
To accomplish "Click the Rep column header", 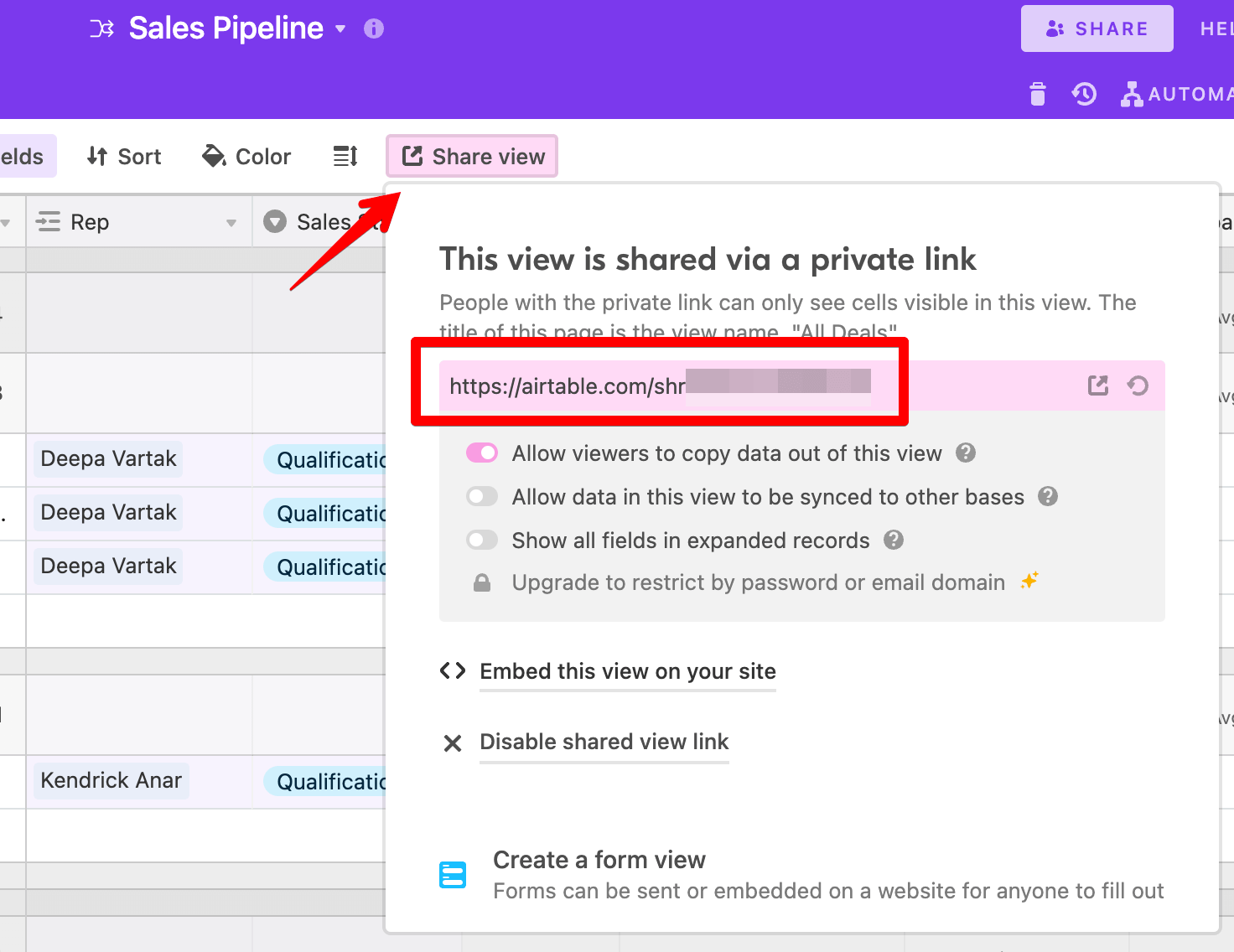I will coord(139,222).
